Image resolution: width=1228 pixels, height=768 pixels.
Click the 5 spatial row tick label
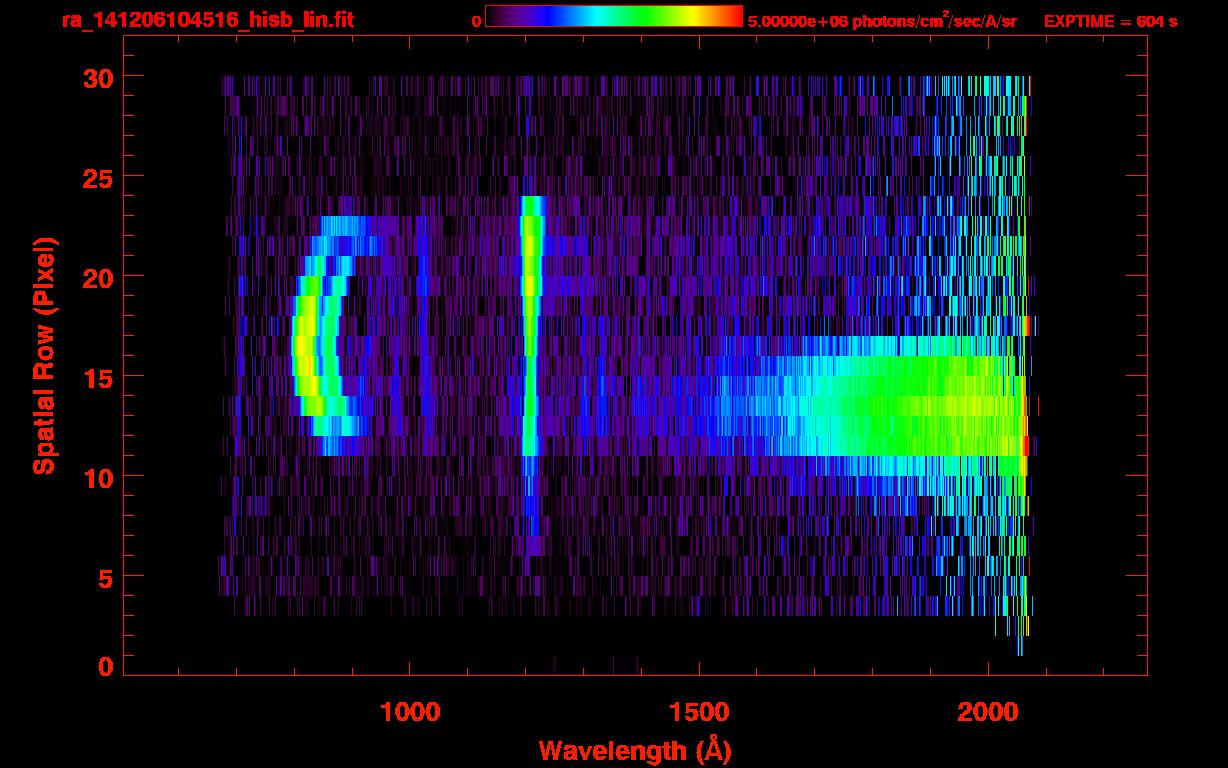(105, 577)
